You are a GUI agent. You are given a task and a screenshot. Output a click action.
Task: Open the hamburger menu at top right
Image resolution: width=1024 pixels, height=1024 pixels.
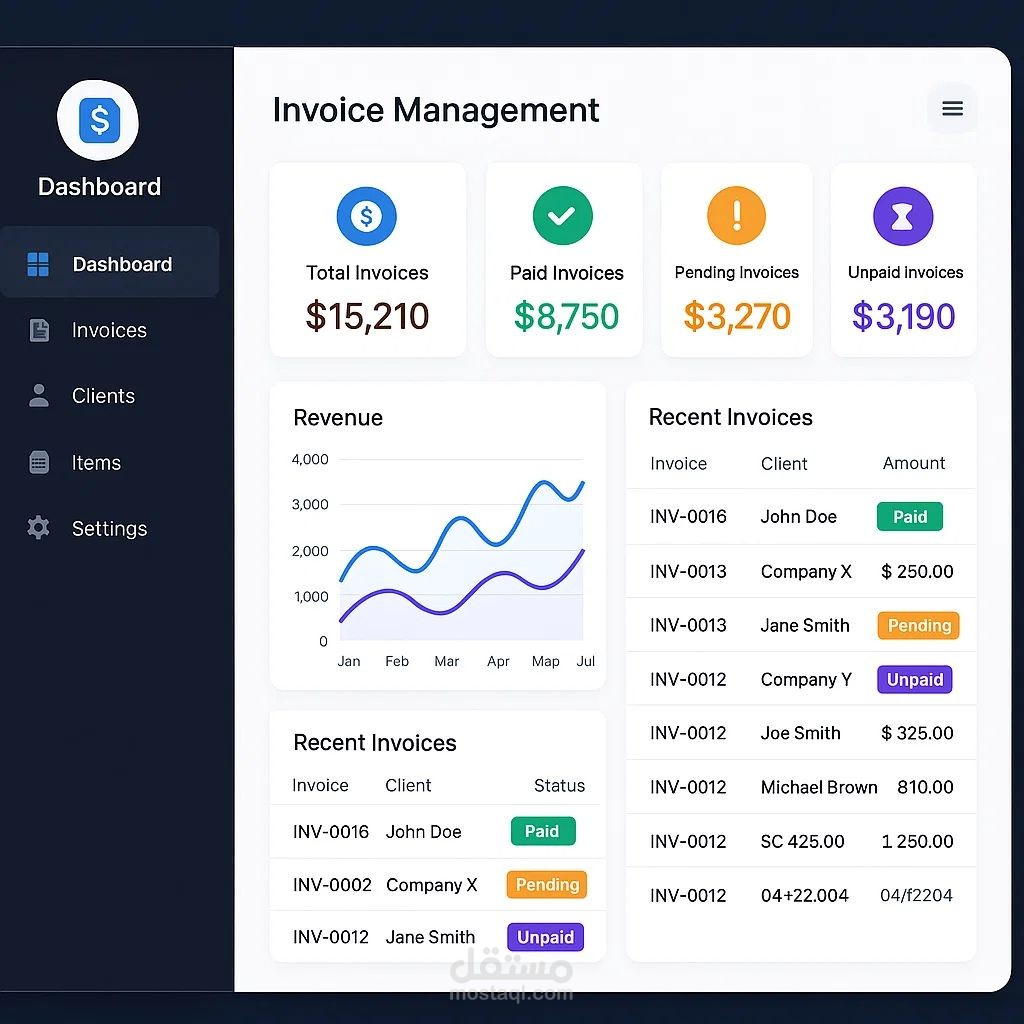[952, 108]
